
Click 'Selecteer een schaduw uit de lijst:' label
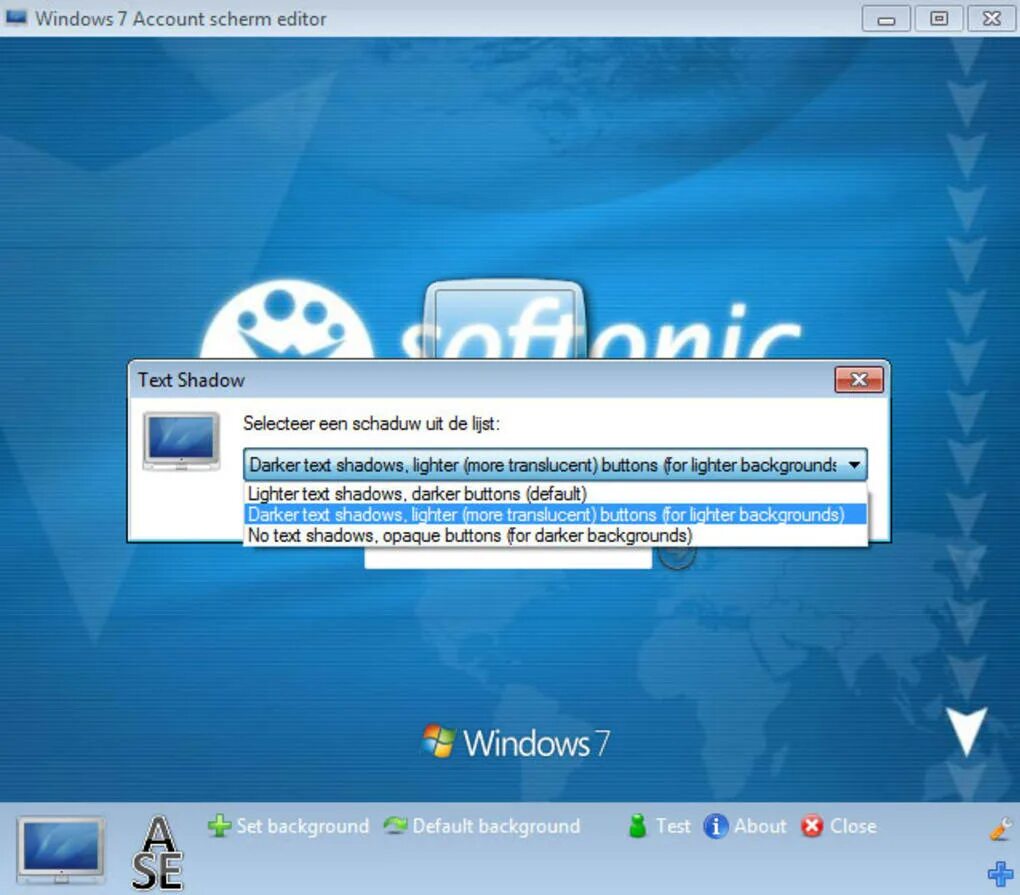pyautogui.click(x=371, y=424)
